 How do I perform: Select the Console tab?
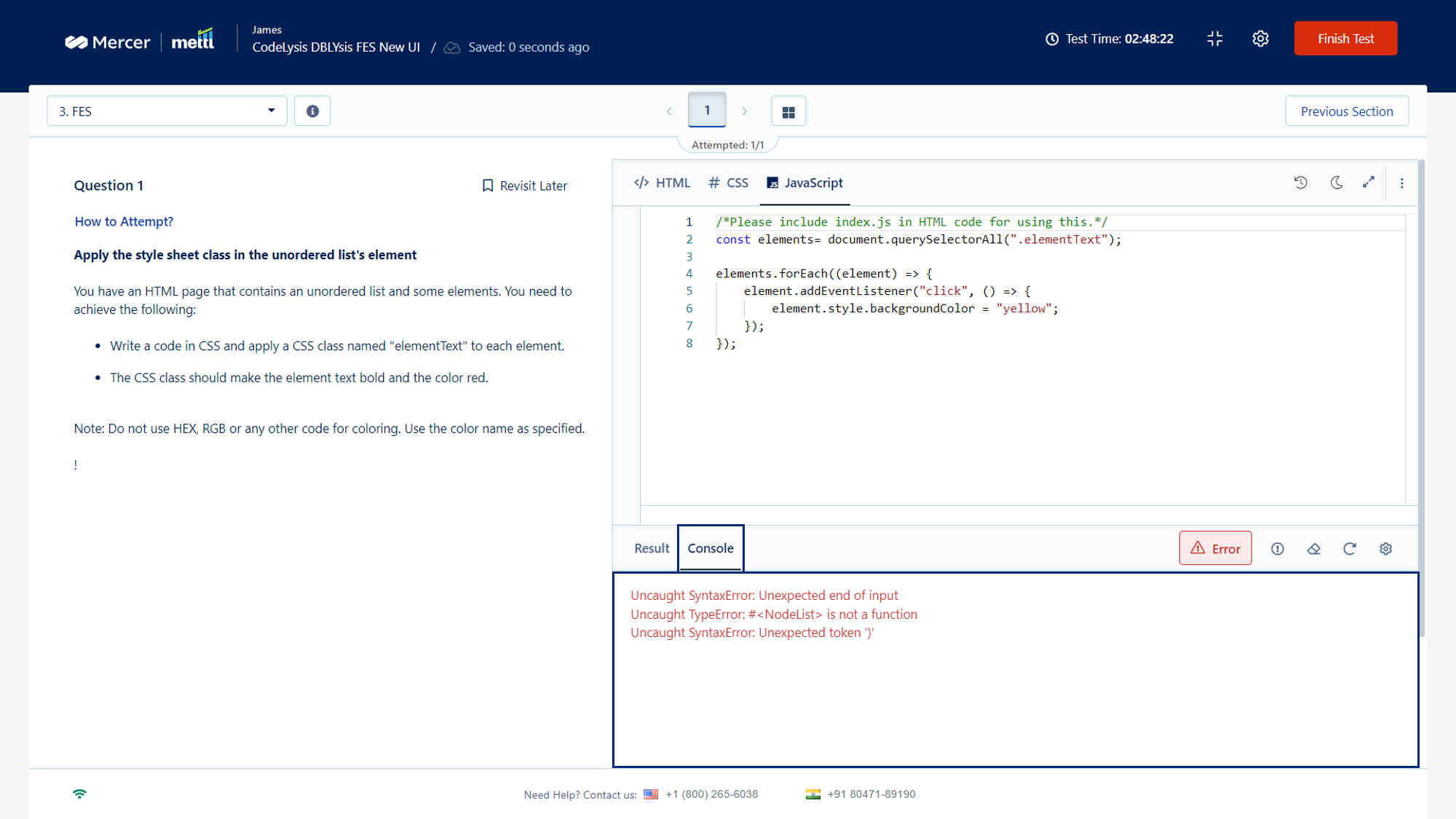tap(711, 548)
